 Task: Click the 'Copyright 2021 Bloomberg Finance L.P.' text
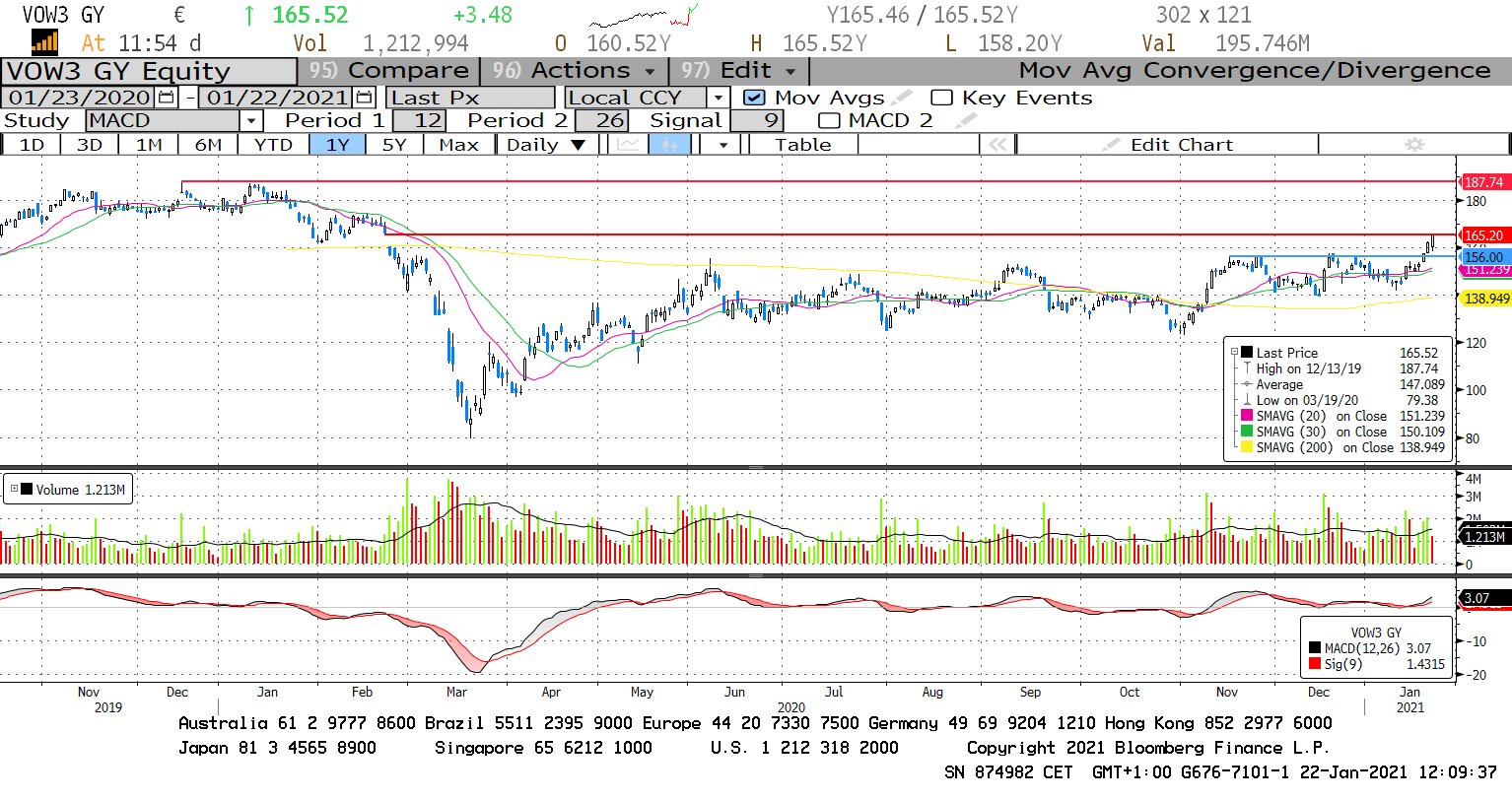tap(1148, 748)
